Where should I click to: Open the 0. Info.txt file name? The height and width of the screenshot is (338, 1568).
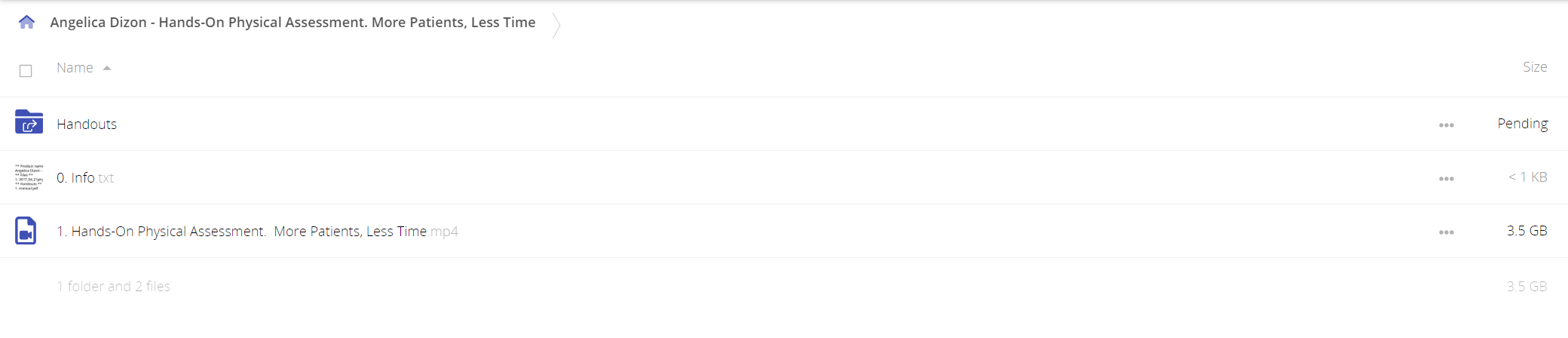(85, 177)
